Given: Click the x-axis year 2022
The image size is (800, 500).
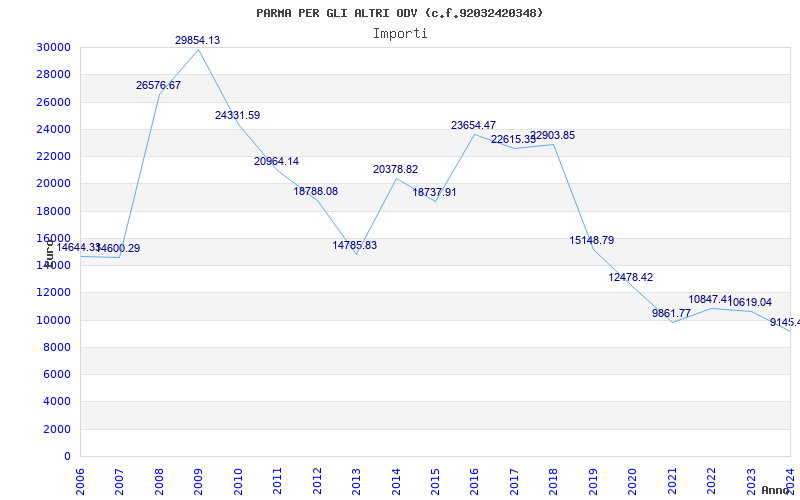Looking at the screenshot, I should click(711, 481).
